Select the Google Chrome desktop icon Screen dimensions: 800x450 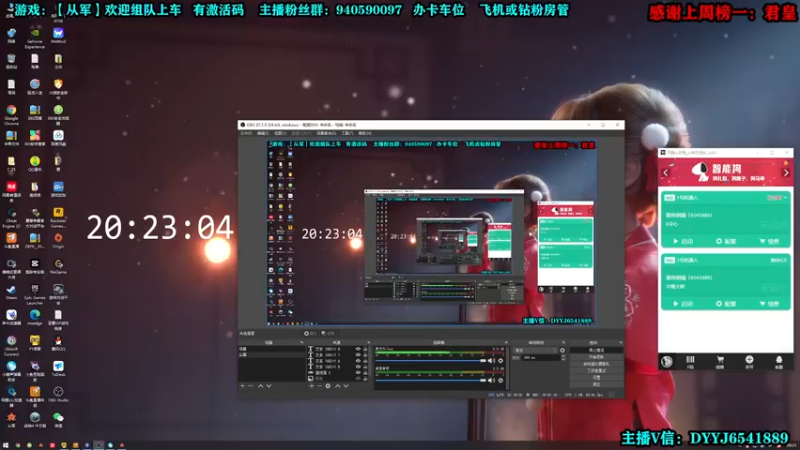coord(11,115)
